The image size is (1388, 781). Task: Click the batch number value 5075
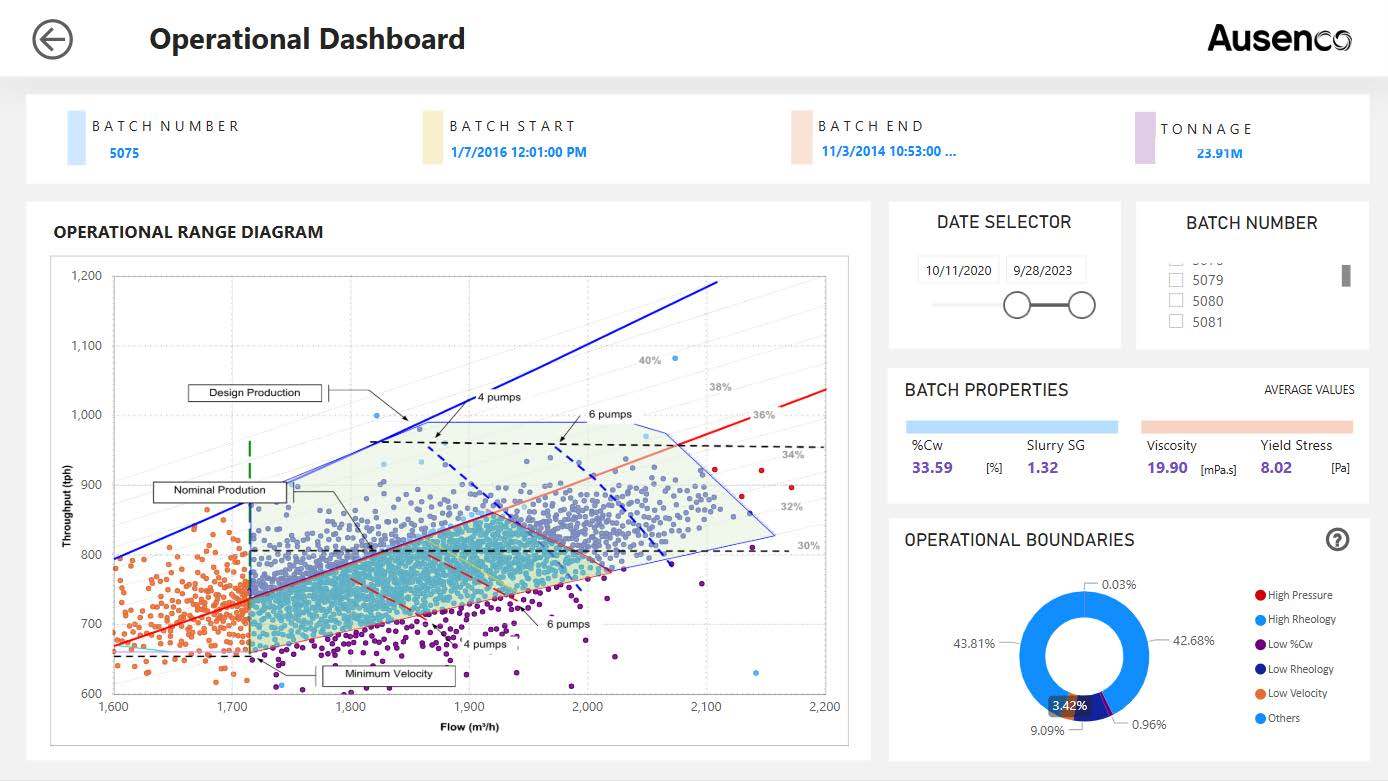(125, 154)
